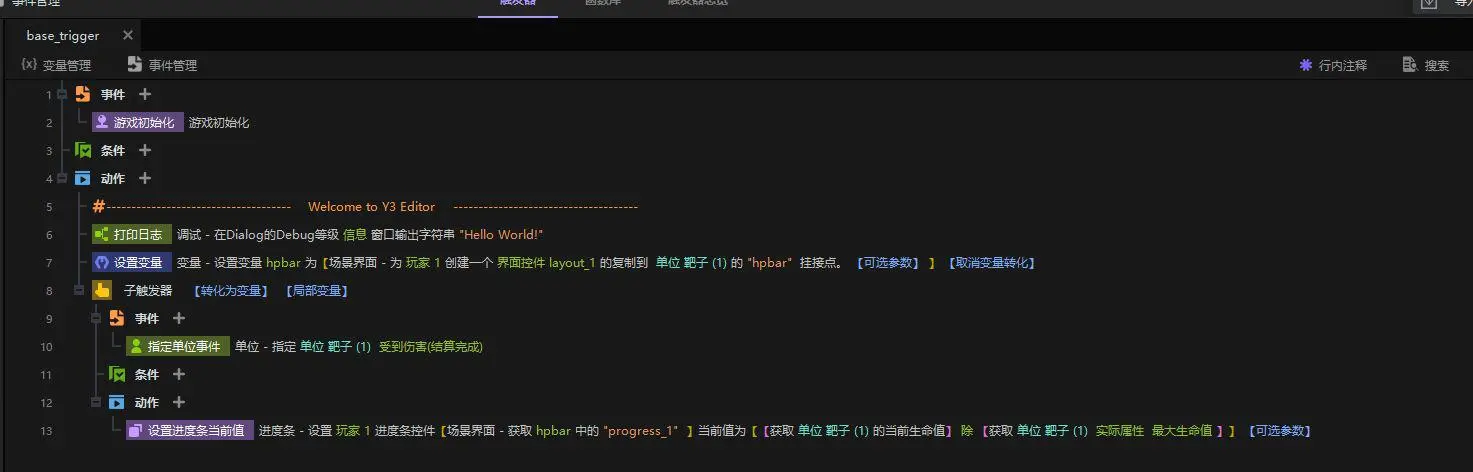
Task: Collapse the sub-trigger 动作 section on line 12
Action: pyautogui.click(x=96, y=402)
